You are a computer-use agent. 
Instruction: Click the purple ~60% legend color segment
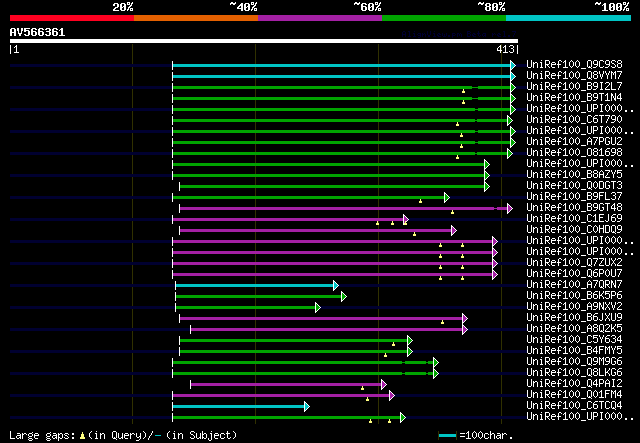[320, 18]
